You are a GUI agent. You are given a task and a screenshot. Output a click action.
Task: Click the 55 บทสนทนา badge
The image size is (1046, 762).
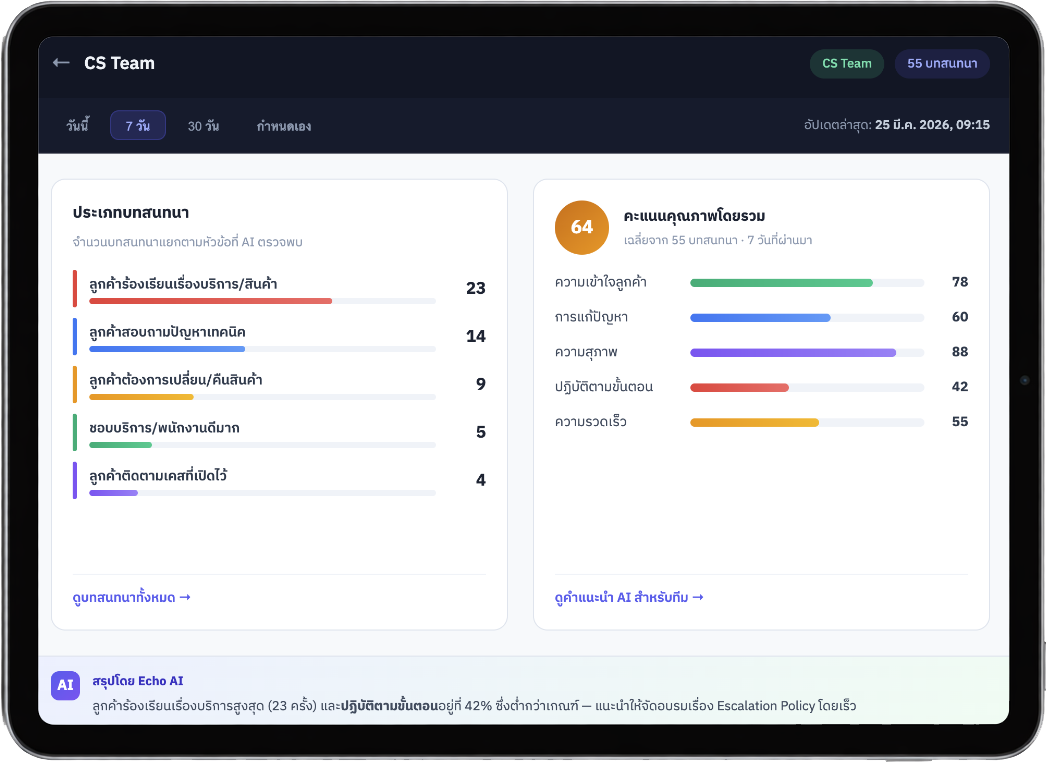pyautogui.click(x=942, y=63)
